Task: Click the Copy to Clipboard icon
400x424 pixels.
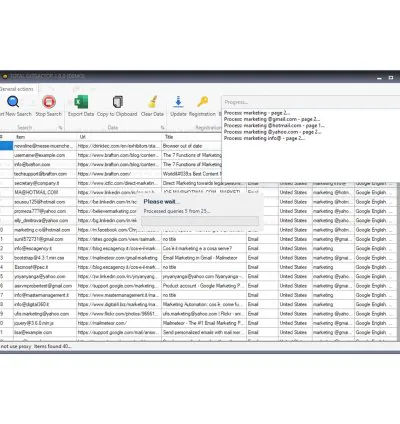Action: 117,102
